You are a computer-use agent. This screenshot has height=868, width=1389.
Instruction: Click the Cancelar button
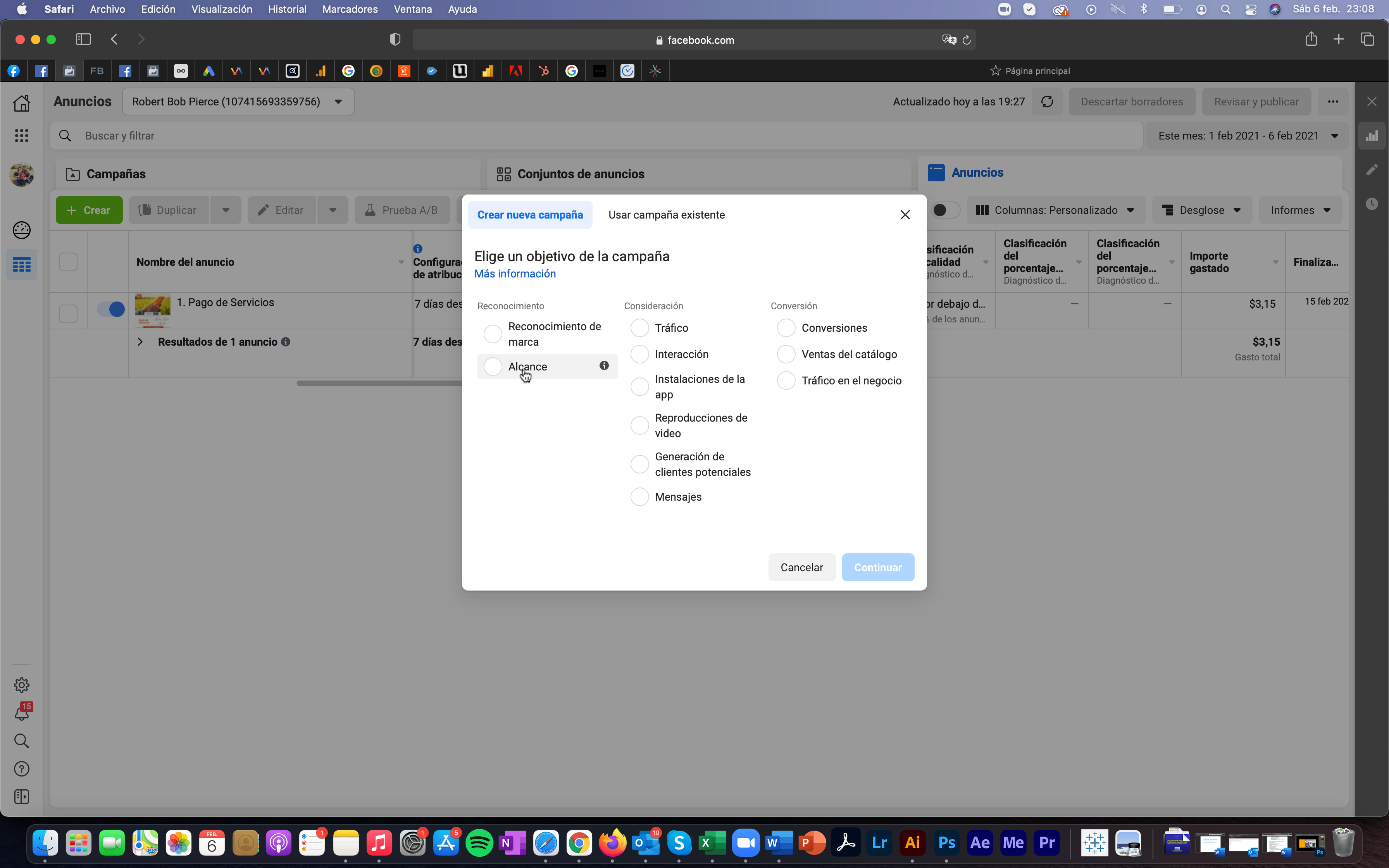(x=801, y=567)
